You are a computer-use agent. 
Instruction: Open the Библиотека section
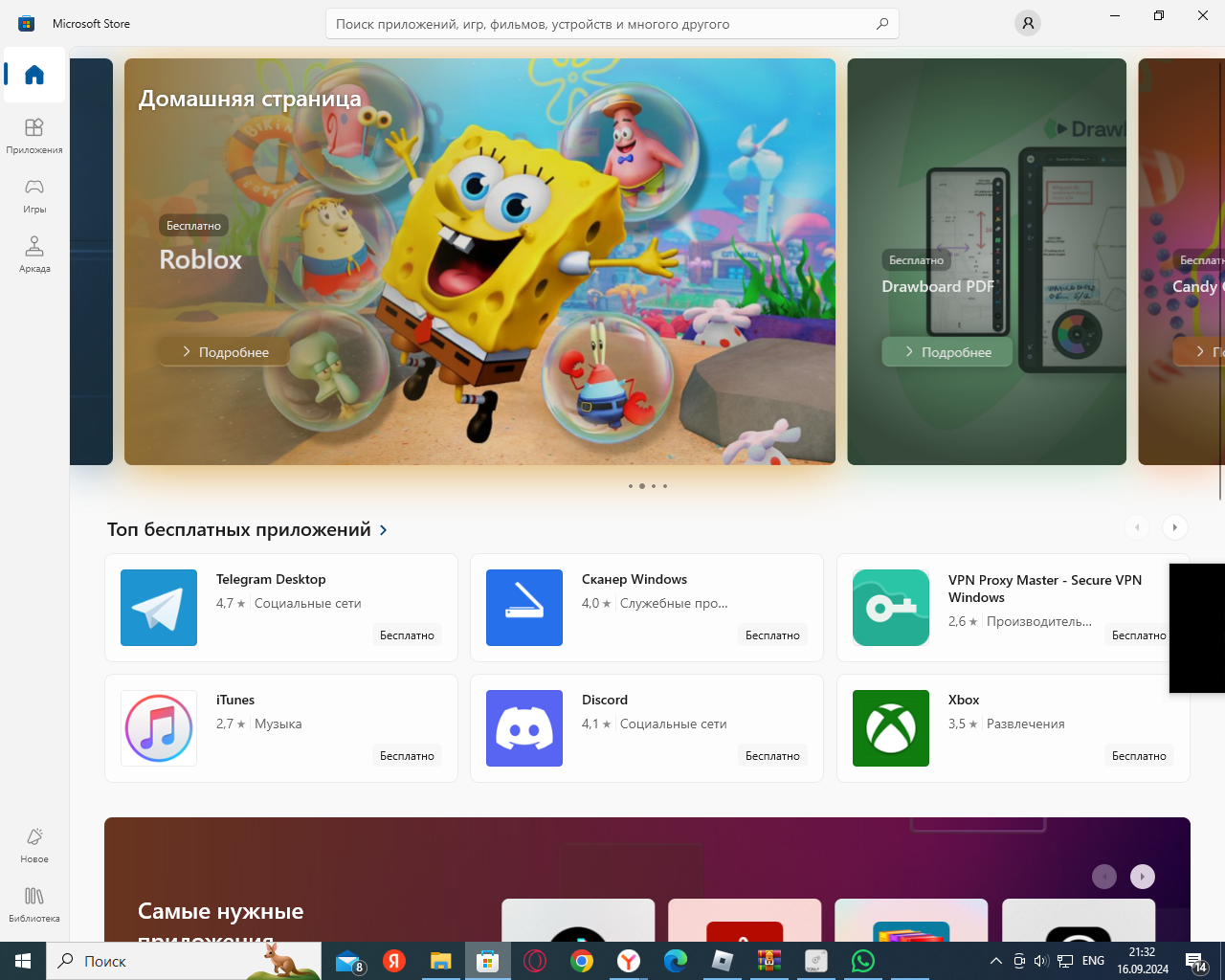(34, 903)
